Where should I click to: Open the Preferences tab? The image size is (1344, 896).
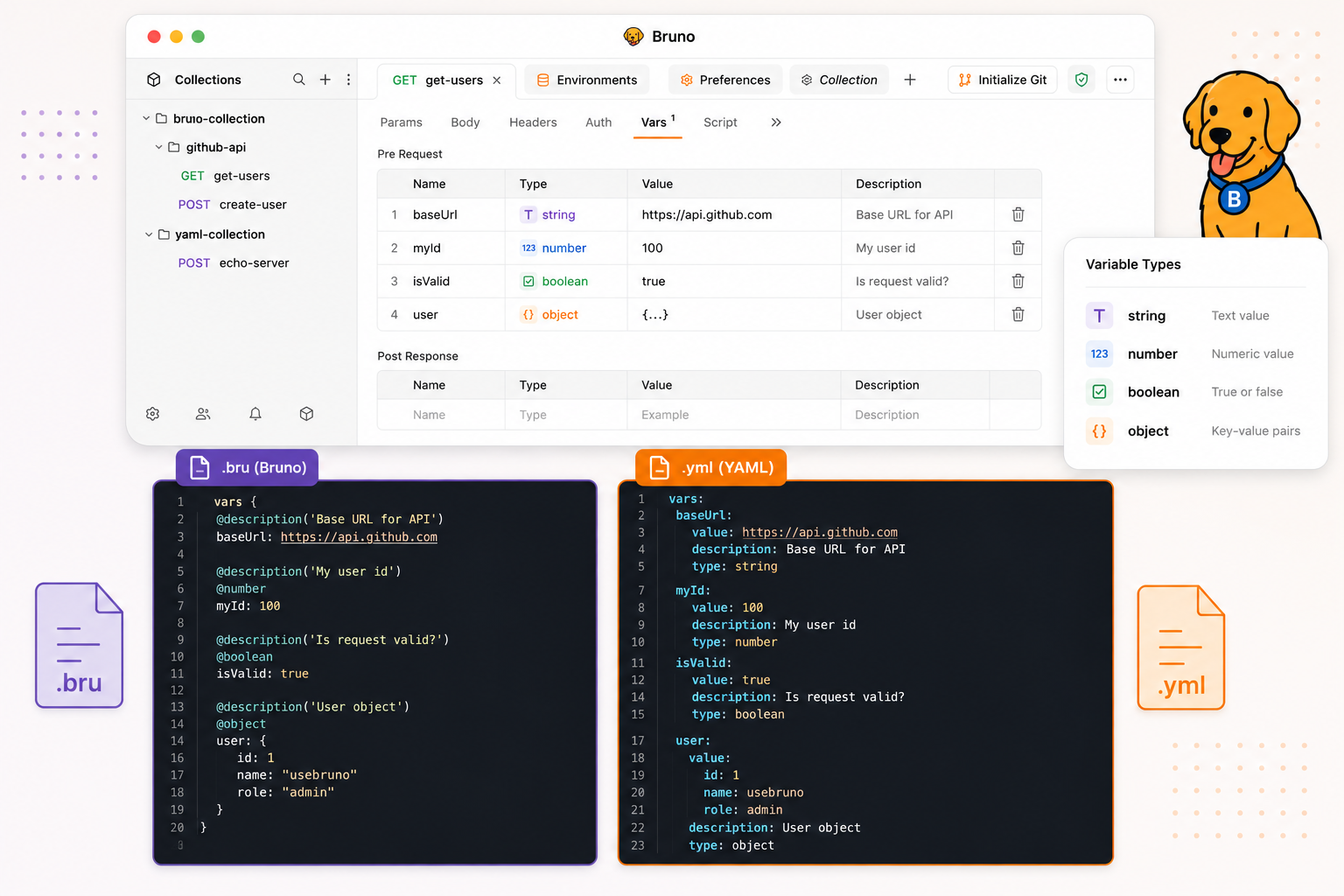pyautogui.click(x=725, y=80)
